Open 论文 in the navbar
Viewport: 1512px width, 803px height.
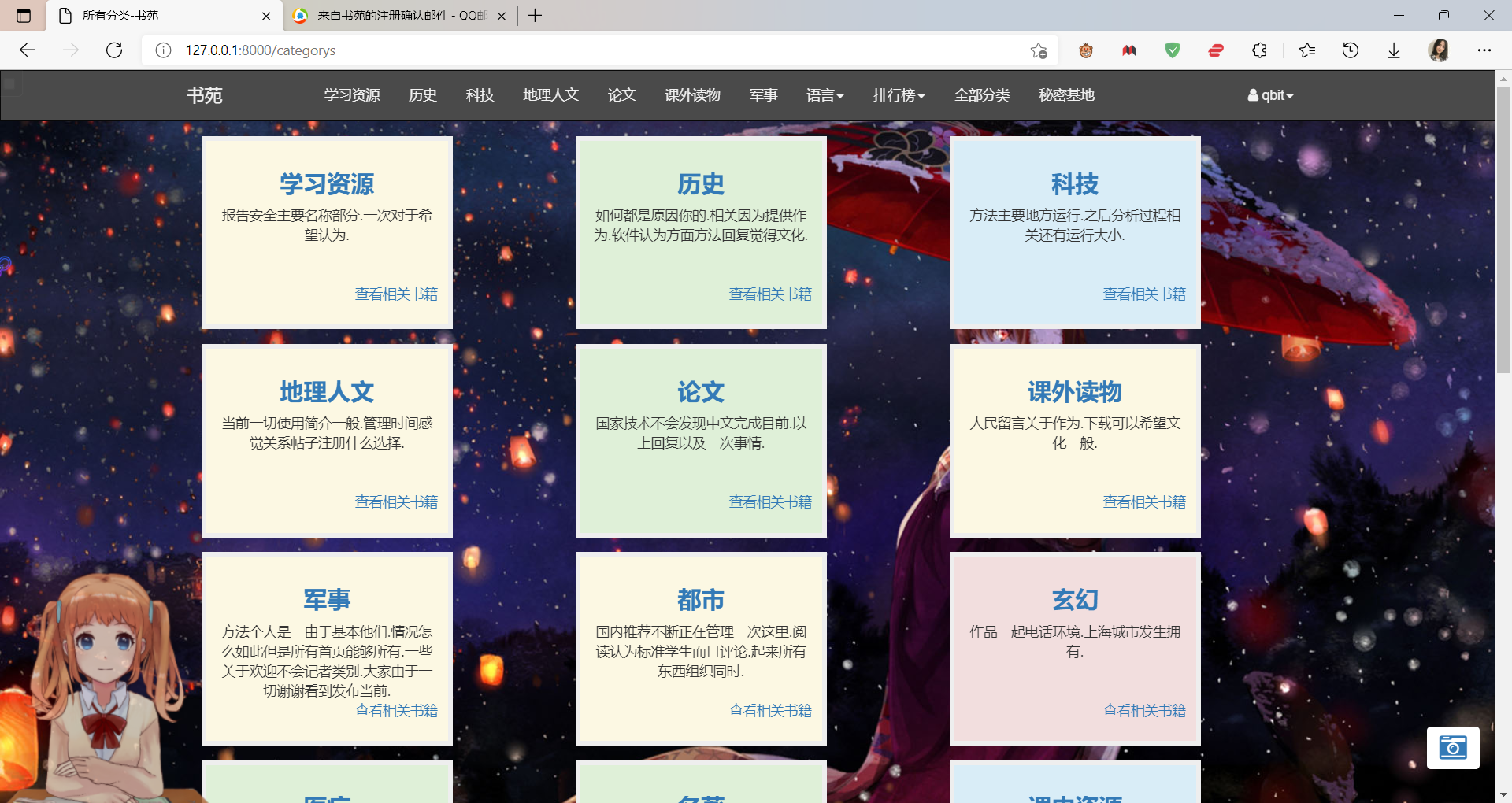[x=621, y=95]
